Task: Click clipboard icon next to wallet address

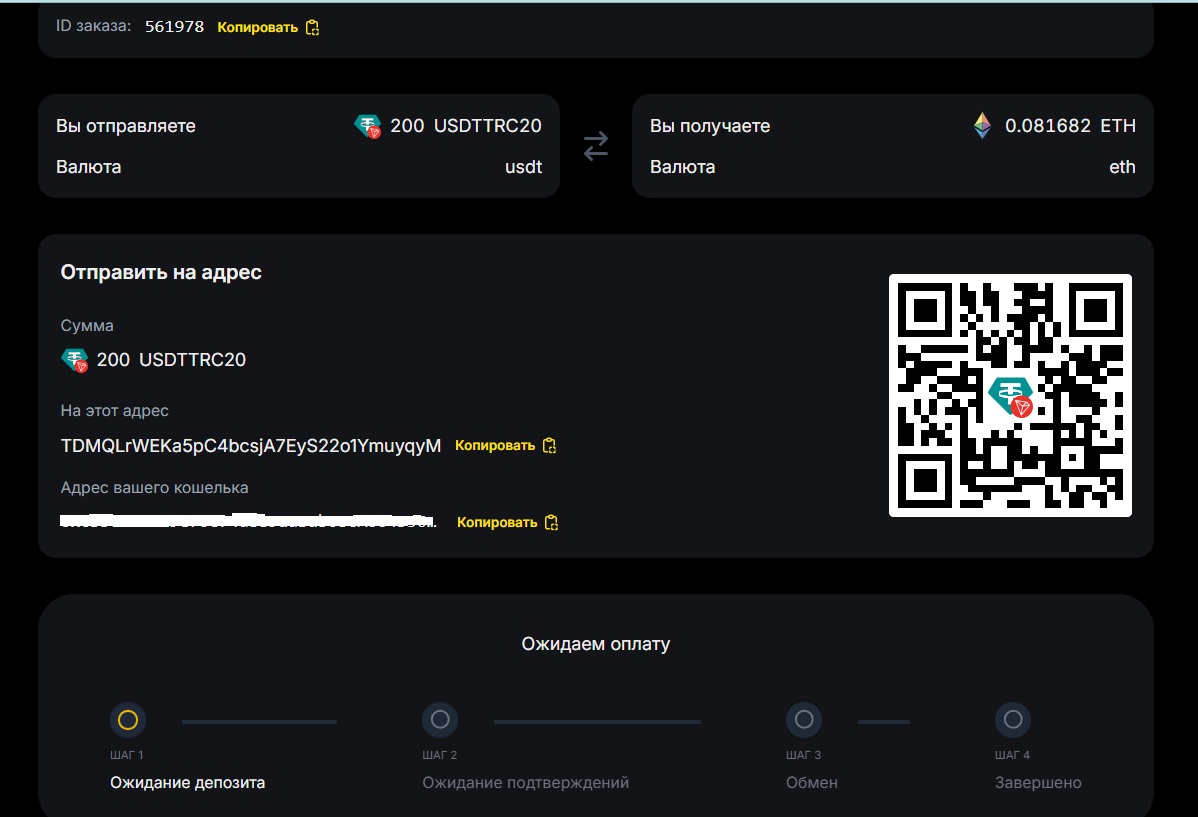Action: (x=552, y=523)
